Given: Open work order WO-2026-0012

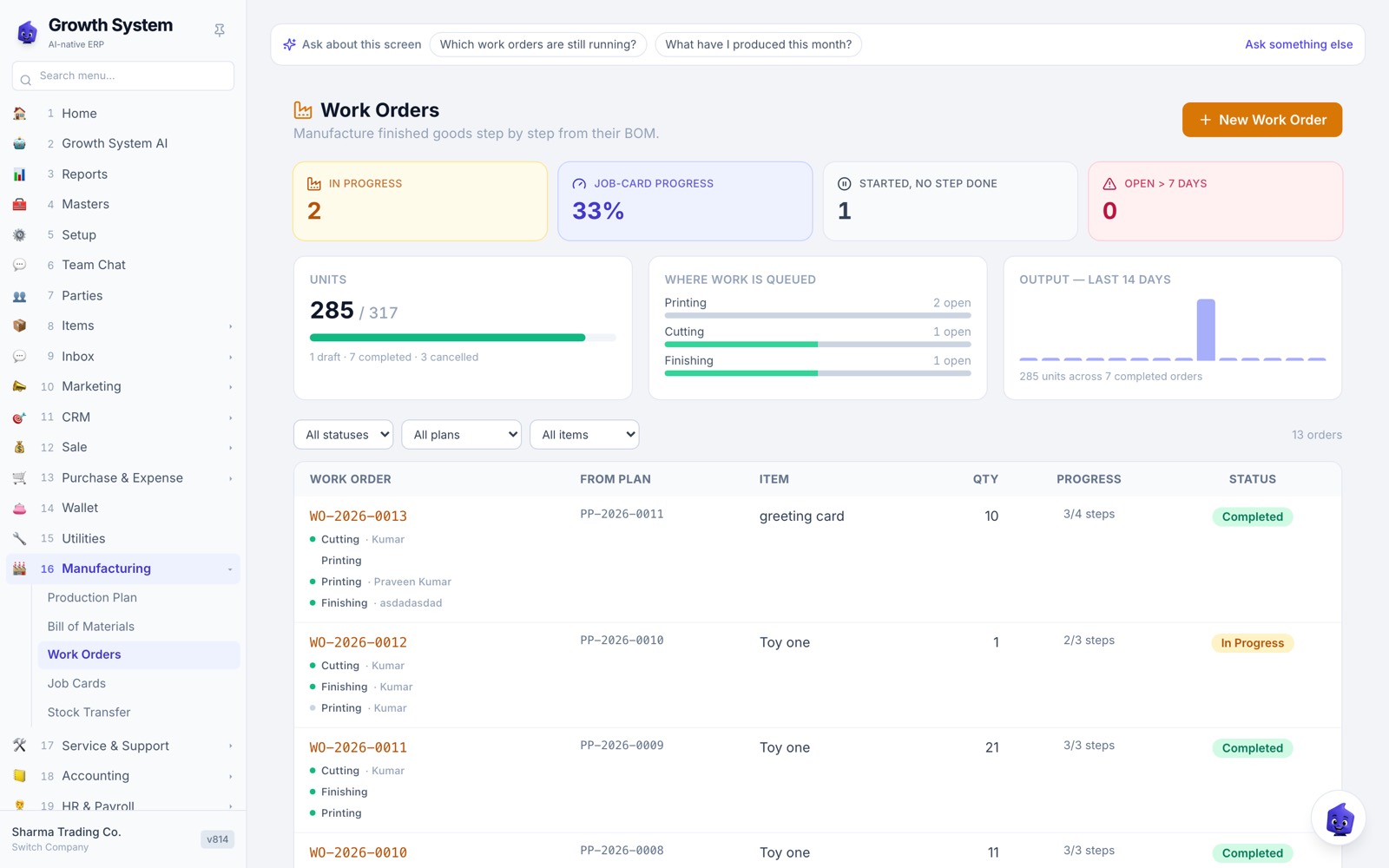Looking at the screenshot, I should 359,643.
